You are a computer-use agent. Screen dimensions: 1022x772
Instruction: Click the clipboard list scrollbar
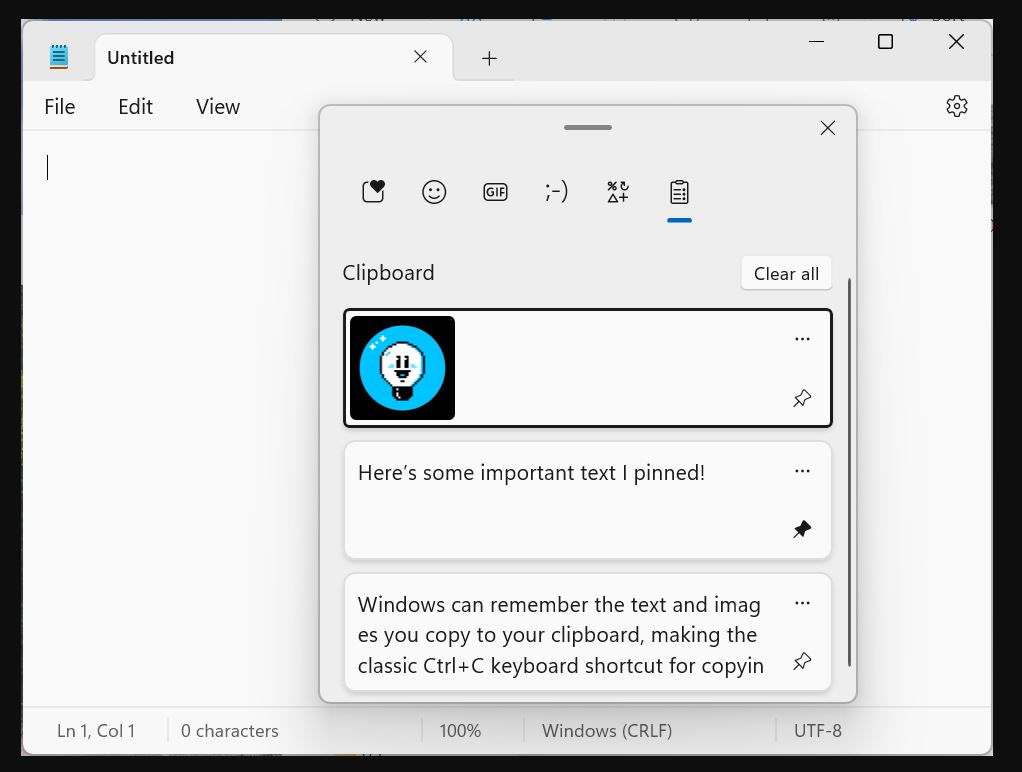point(849,472)
